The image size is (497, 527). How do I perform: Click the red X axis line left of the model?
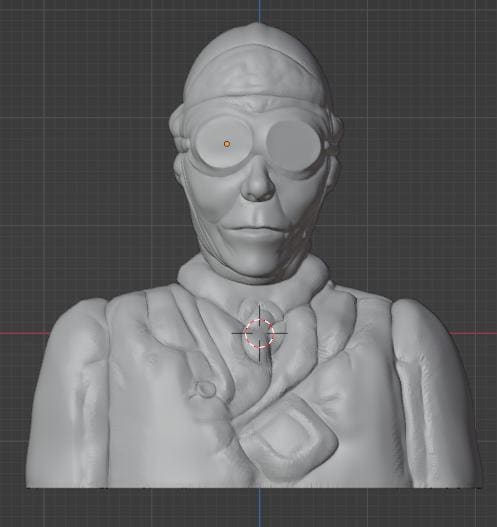[24, 333]
